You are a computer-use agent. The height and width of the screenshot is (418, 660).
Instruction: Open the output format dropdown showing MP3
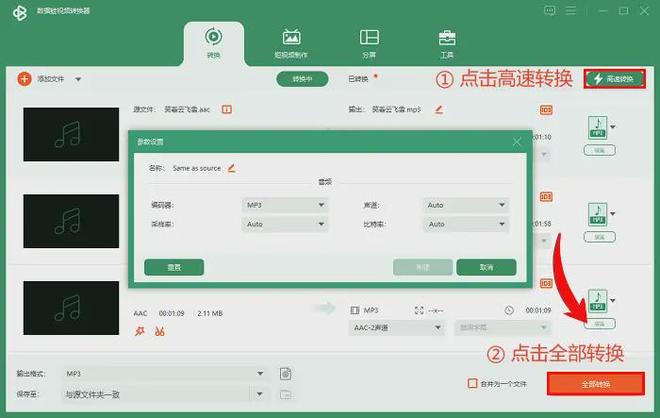point(165,373)
